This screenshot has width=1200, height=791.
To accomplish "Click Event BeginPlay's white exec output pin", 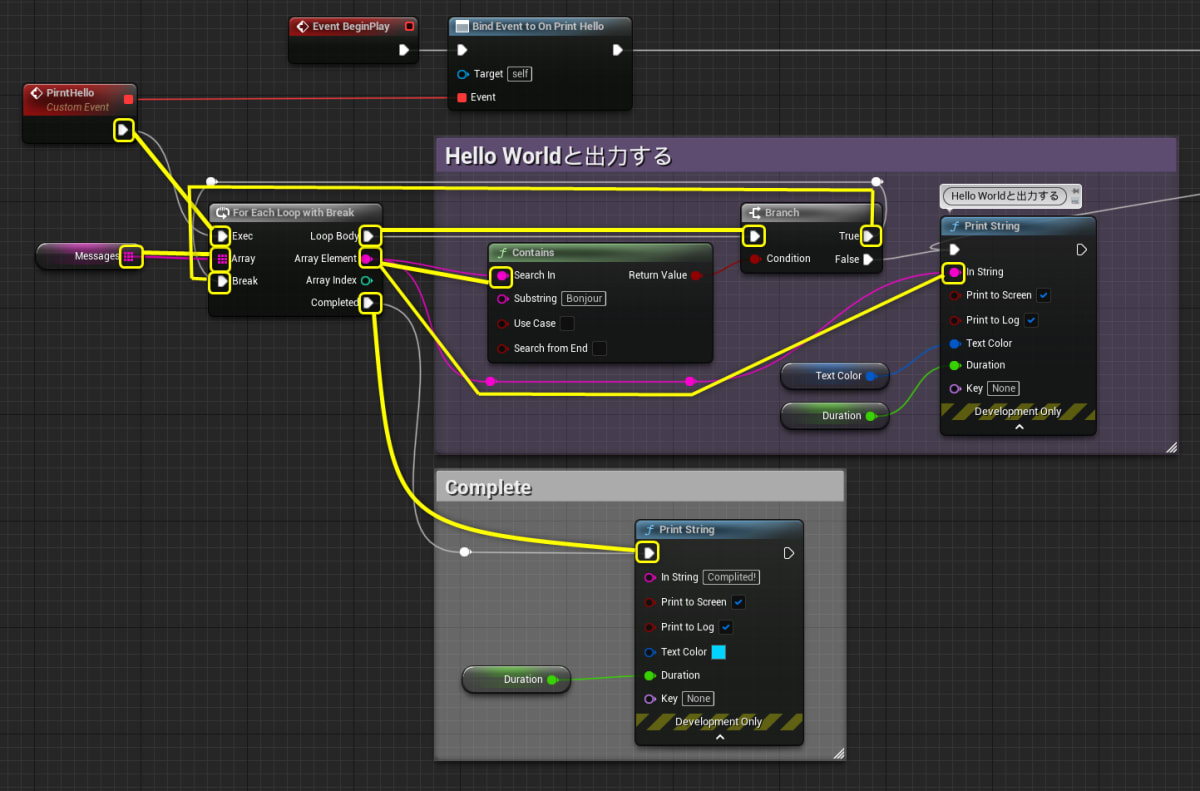I will pos(404,49).
